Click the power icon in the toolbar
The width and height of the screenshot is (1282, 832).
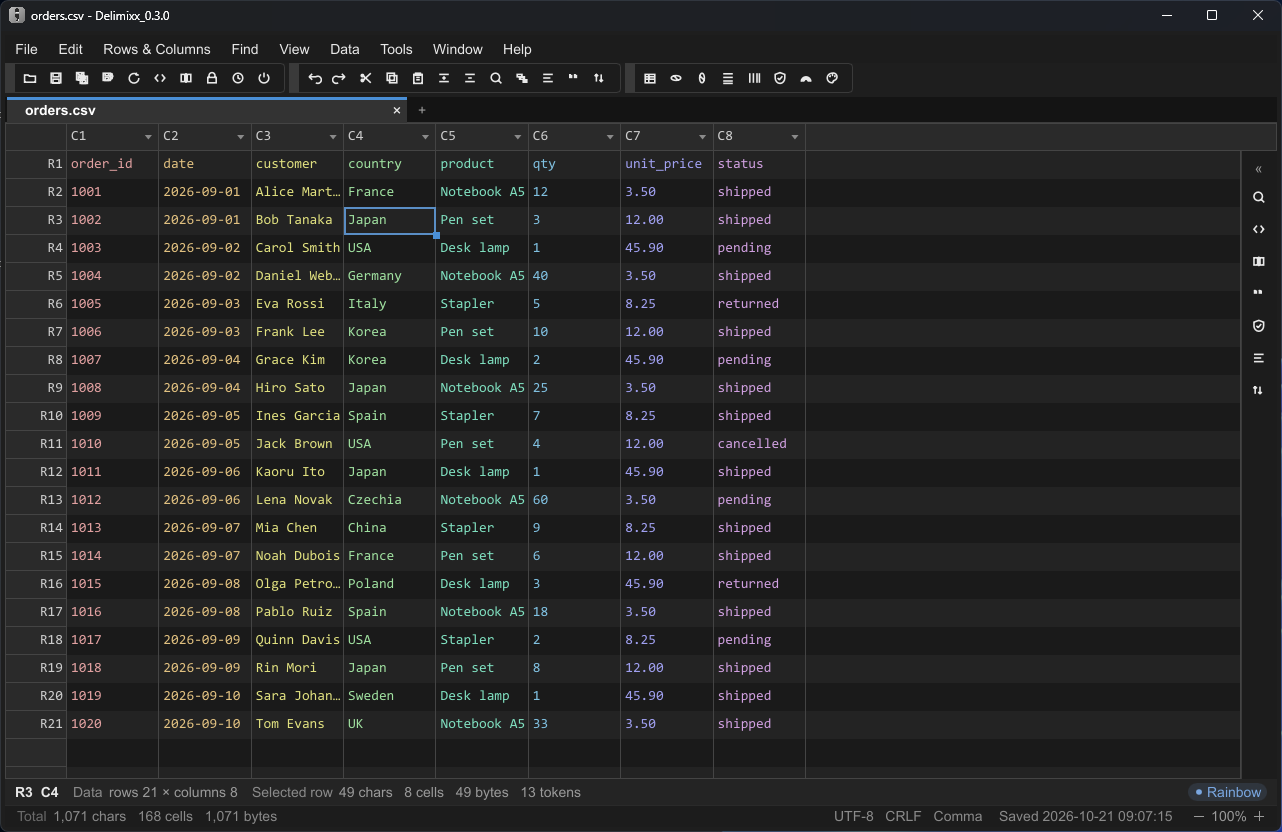click(x=264, y=78)
